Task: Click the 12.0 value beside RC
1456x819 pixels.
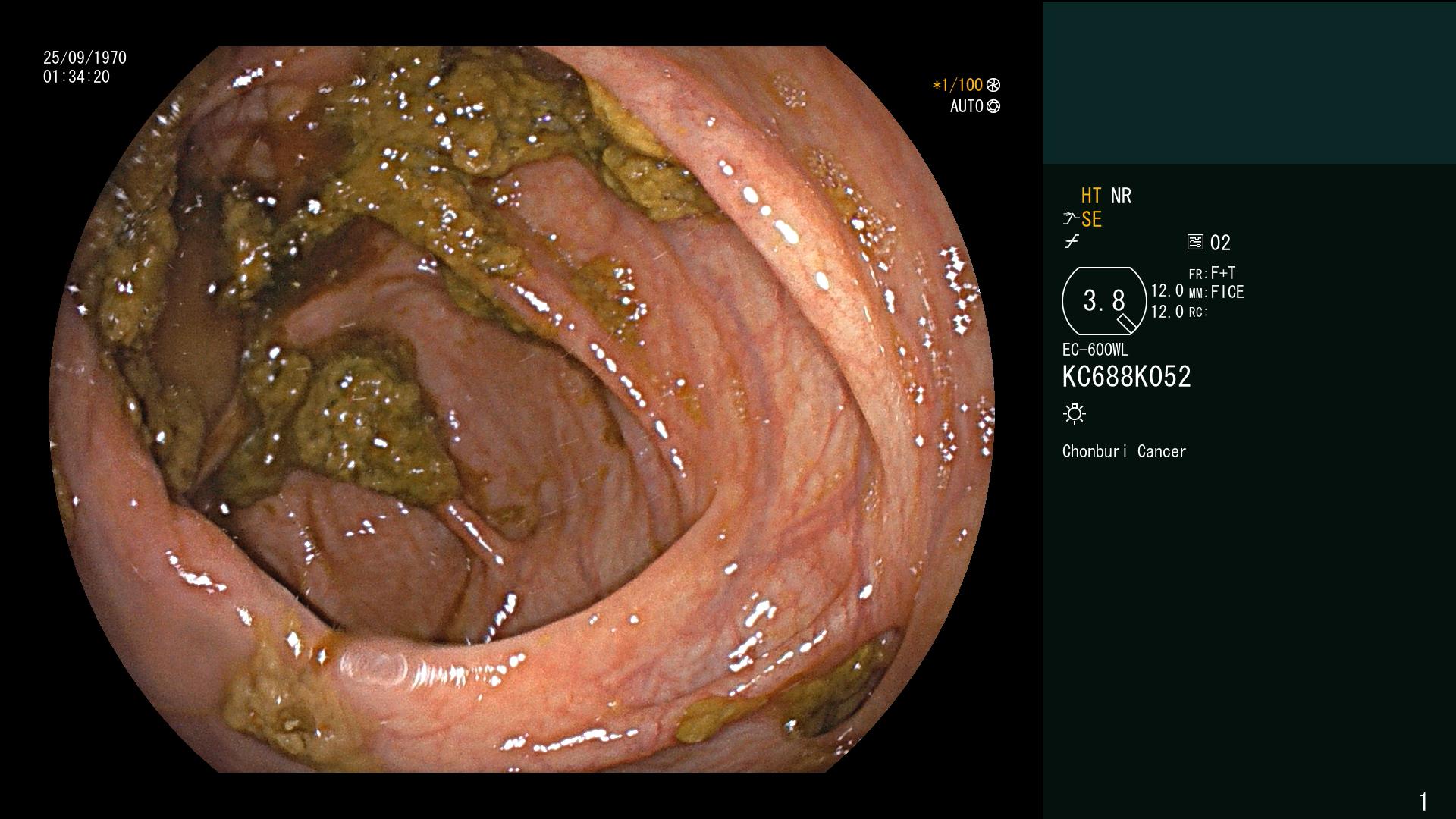Action: point(1167,312)
